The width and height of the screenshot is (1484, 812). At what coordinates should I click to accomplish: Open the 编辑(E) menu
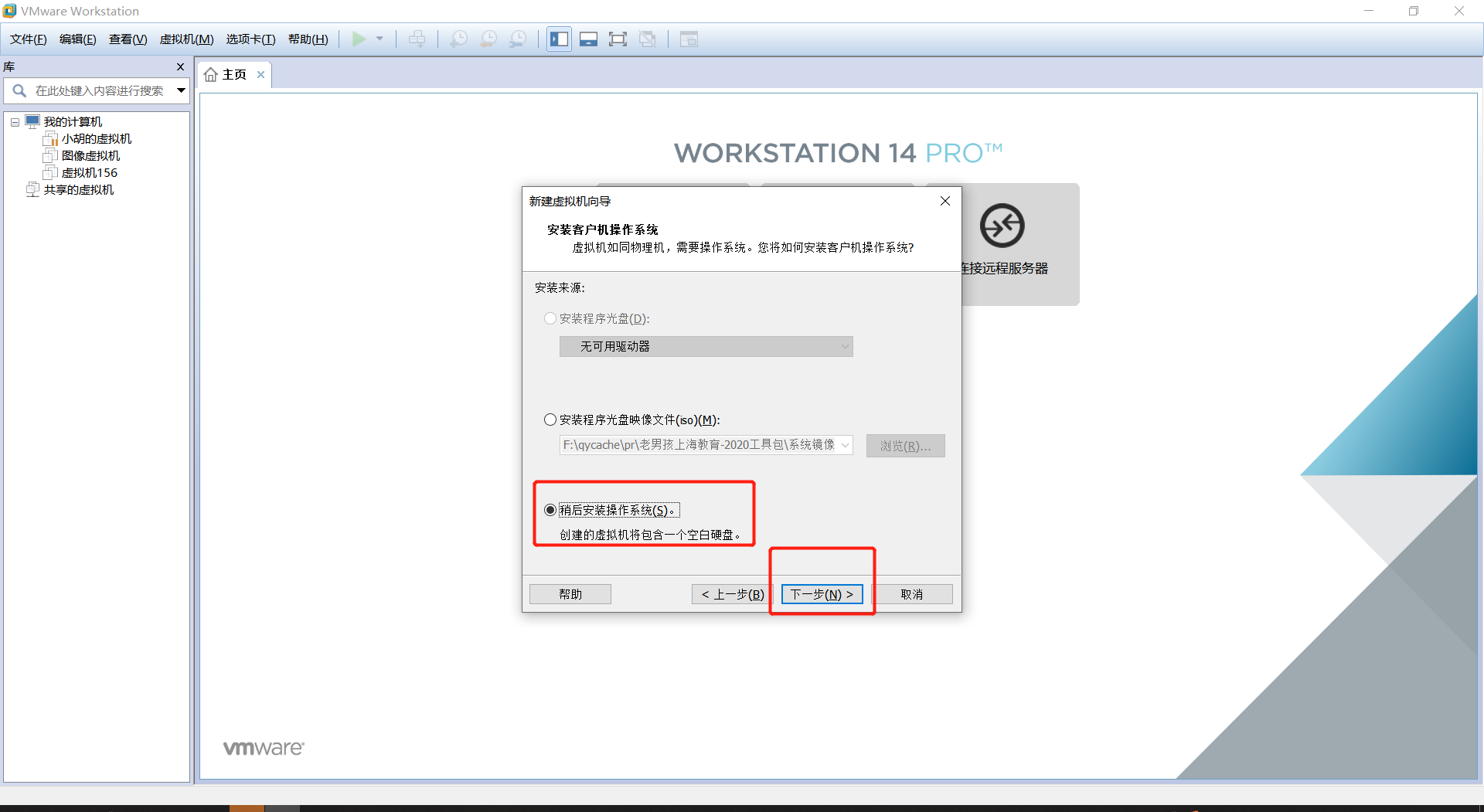click(77, 39)
